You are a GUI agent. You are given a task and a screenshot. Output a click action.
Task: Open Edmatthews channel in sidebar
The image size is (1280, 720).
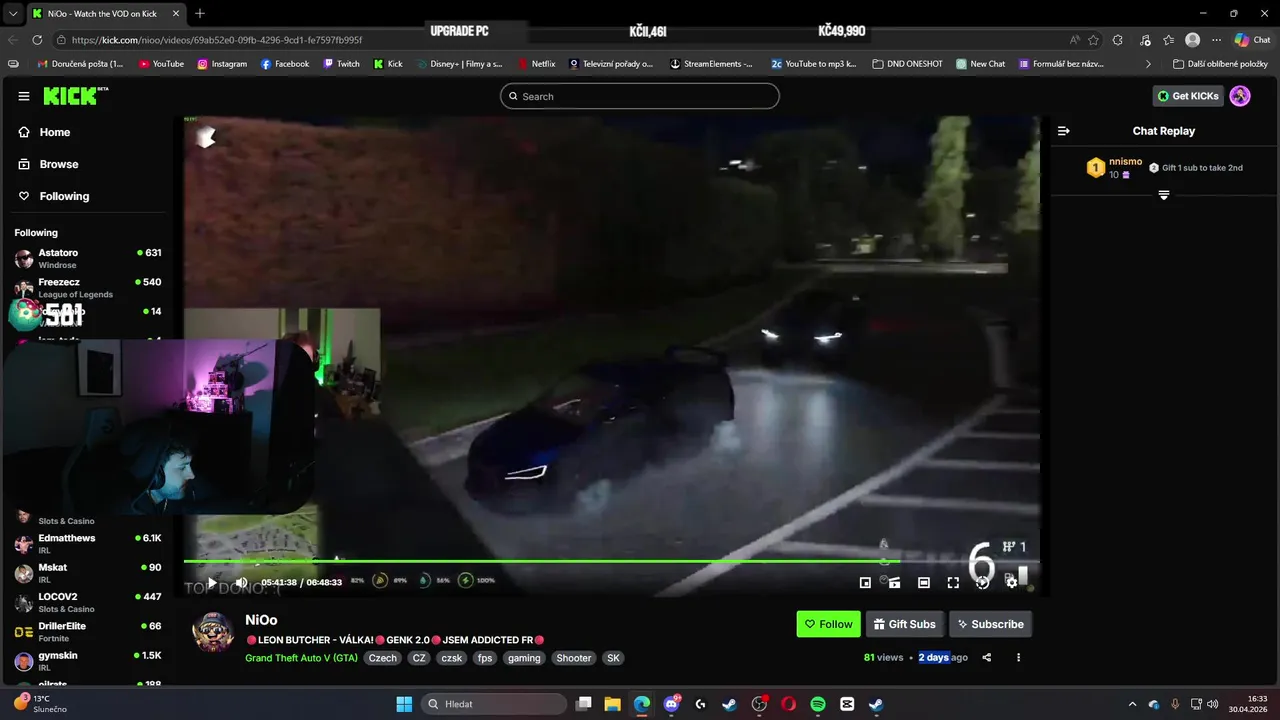click(x=88, y=543)
